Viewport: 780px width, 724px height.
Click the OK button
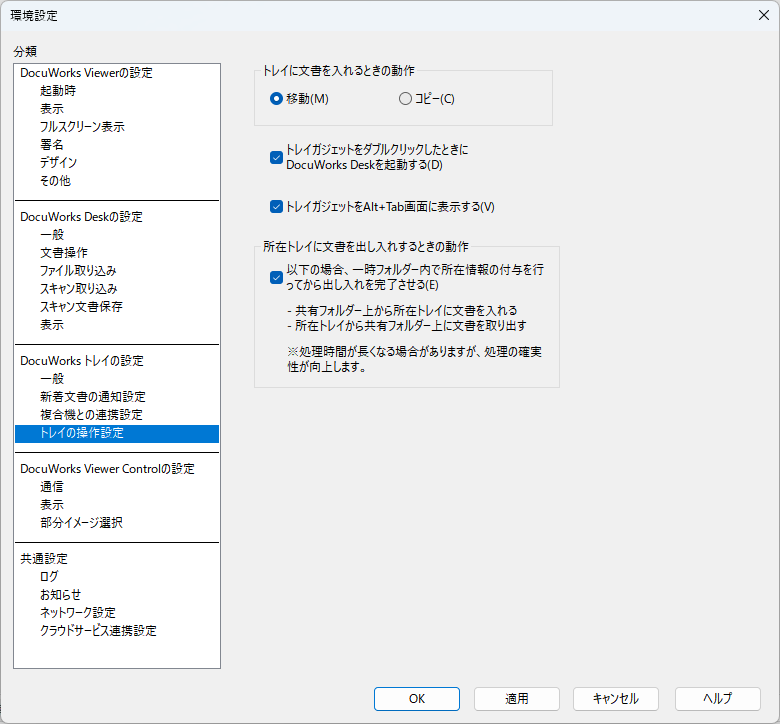417,699
